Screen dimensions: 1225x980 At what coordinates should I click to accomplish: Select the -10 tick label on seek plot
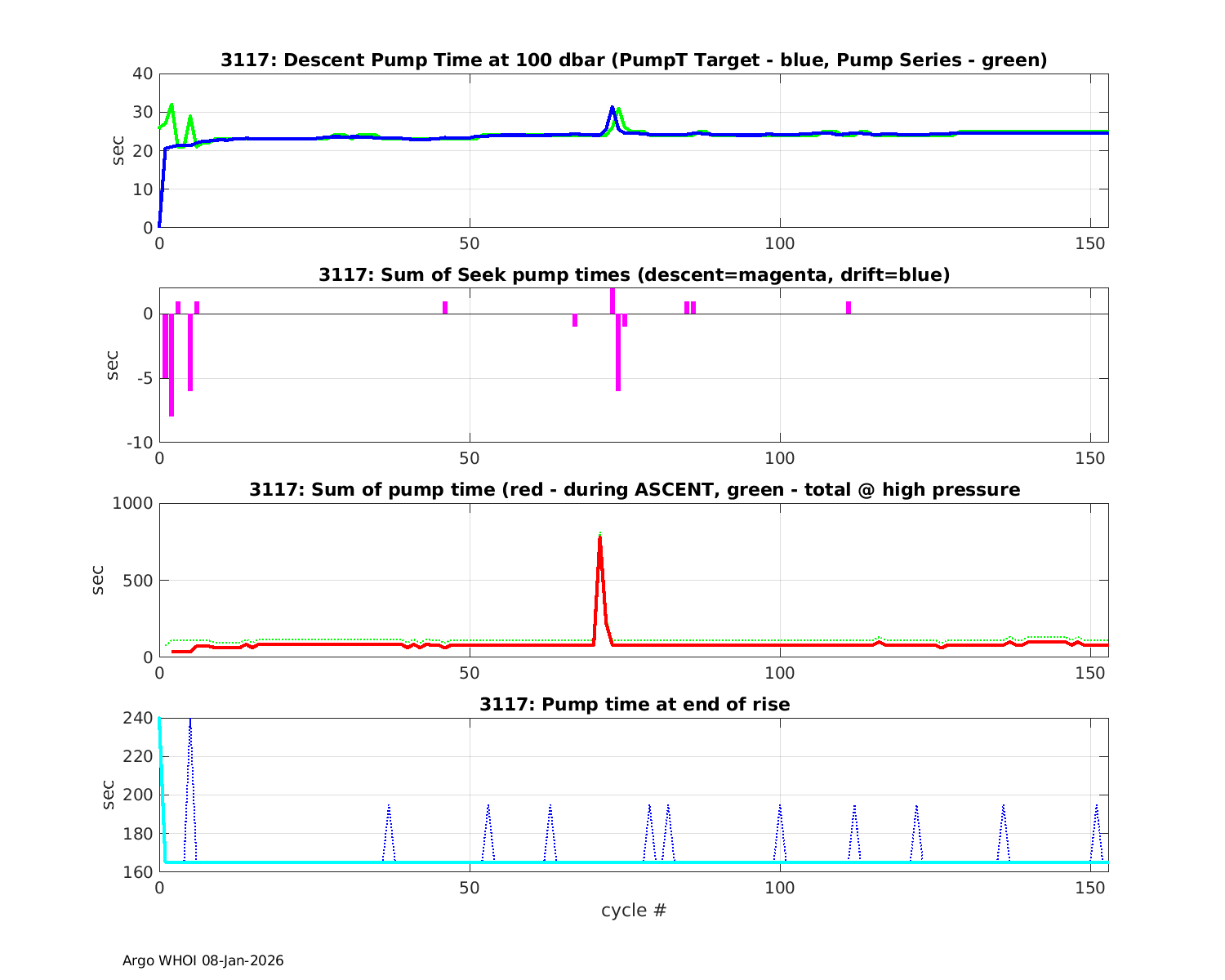(138, 443)
